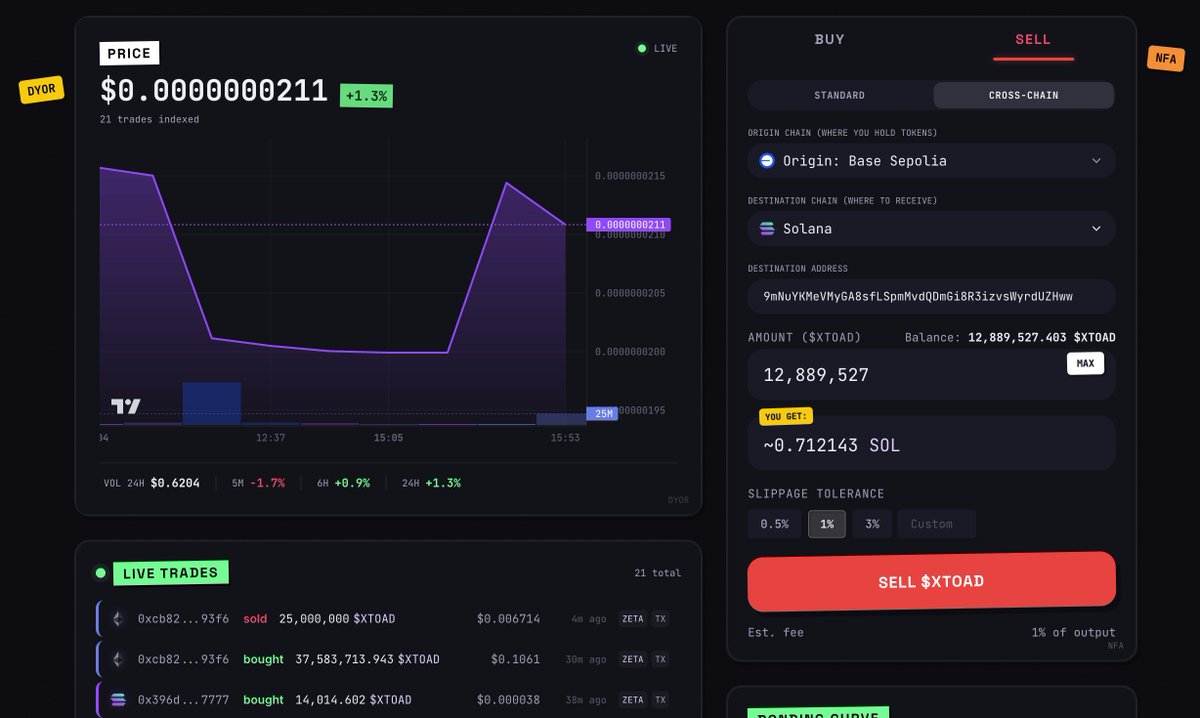This screenshot has height=718, width=1200.
Task: Select CROSS-CHAIN sell mode
Action: [1023, 95]
